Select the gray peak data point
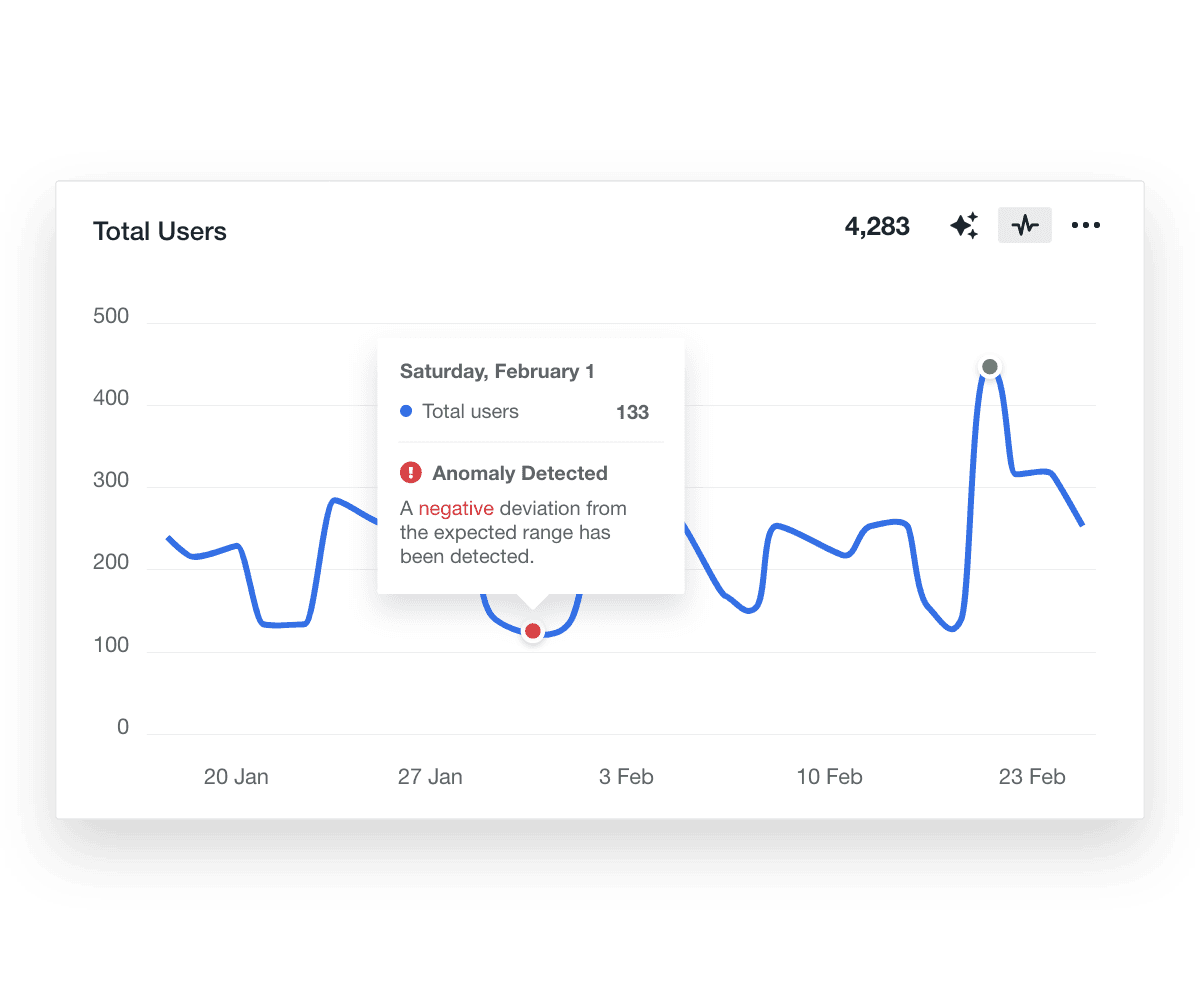 990,367
